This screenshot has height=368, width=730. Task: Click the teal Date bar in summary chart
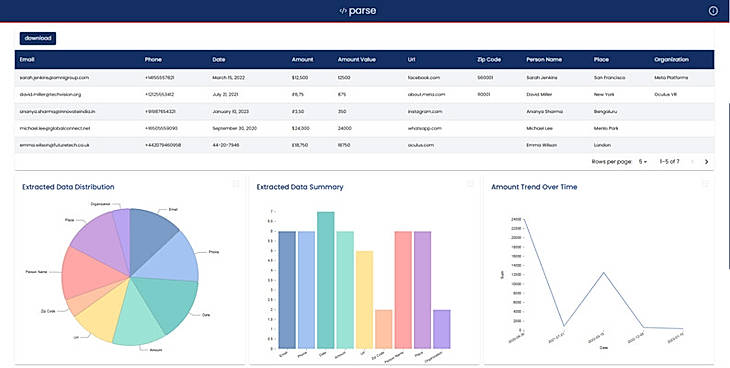325,280
